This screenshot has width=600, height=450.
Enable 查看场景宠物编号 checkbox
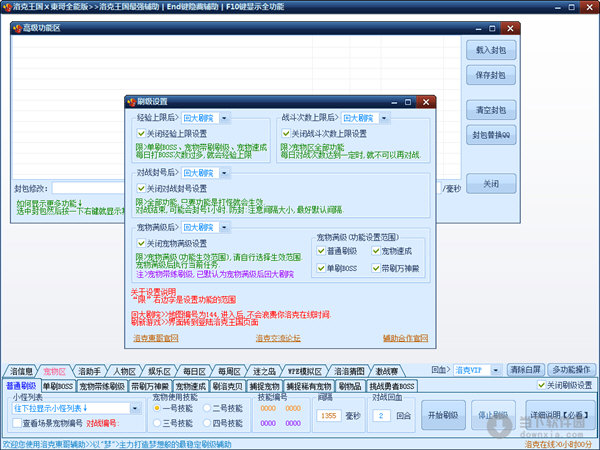coord(17,423)
